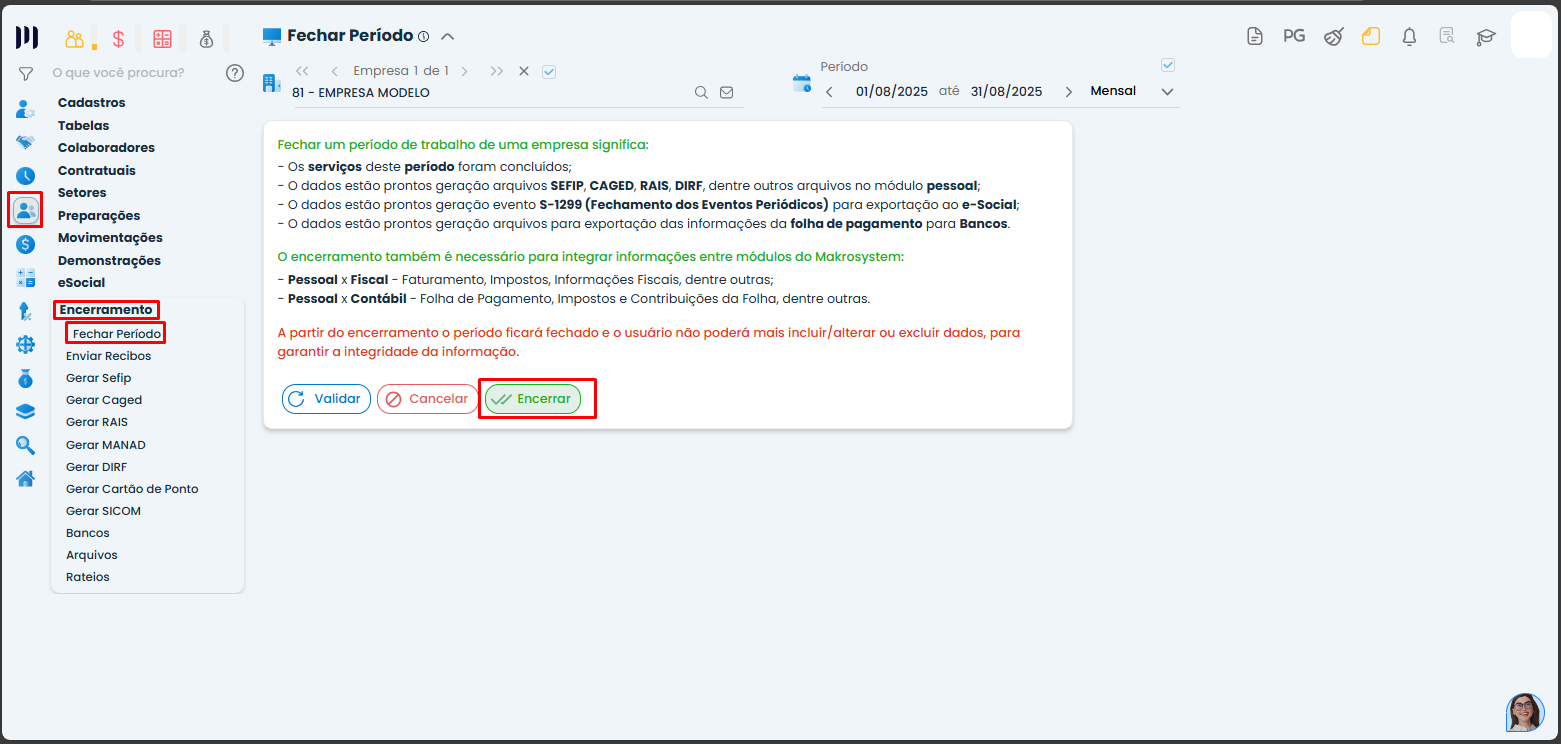Open the money bag module in top bar
This screenshot has height=744, width=1561.
(206, 39)
